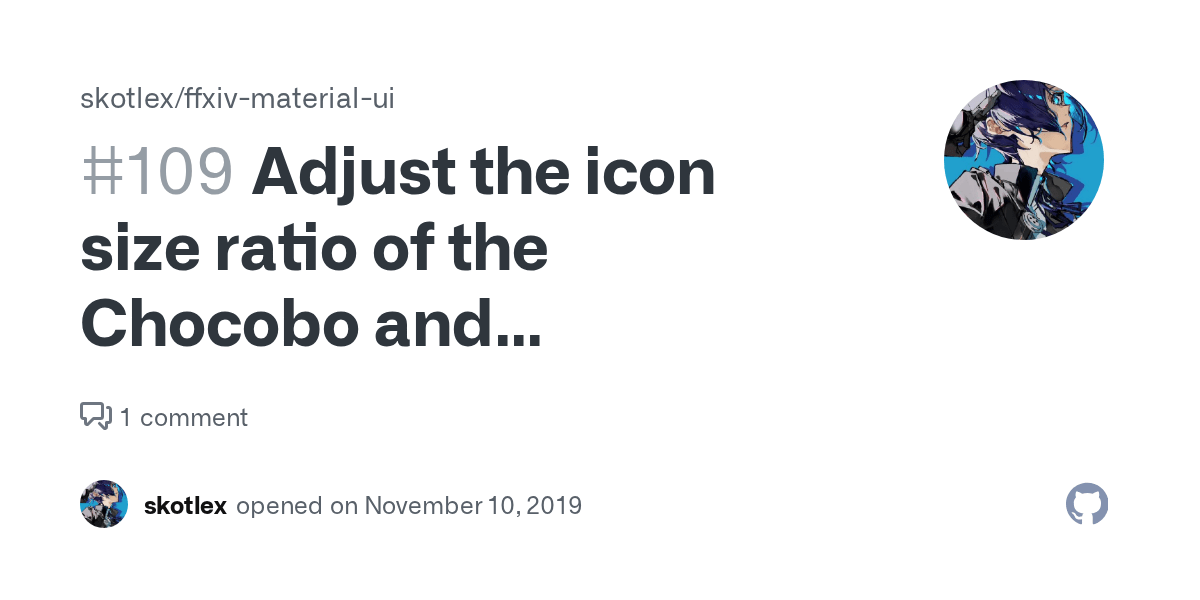Click the year 2019 in the opened date
This screenshot has width=1200, height=600.
click(x=553, y=505)
